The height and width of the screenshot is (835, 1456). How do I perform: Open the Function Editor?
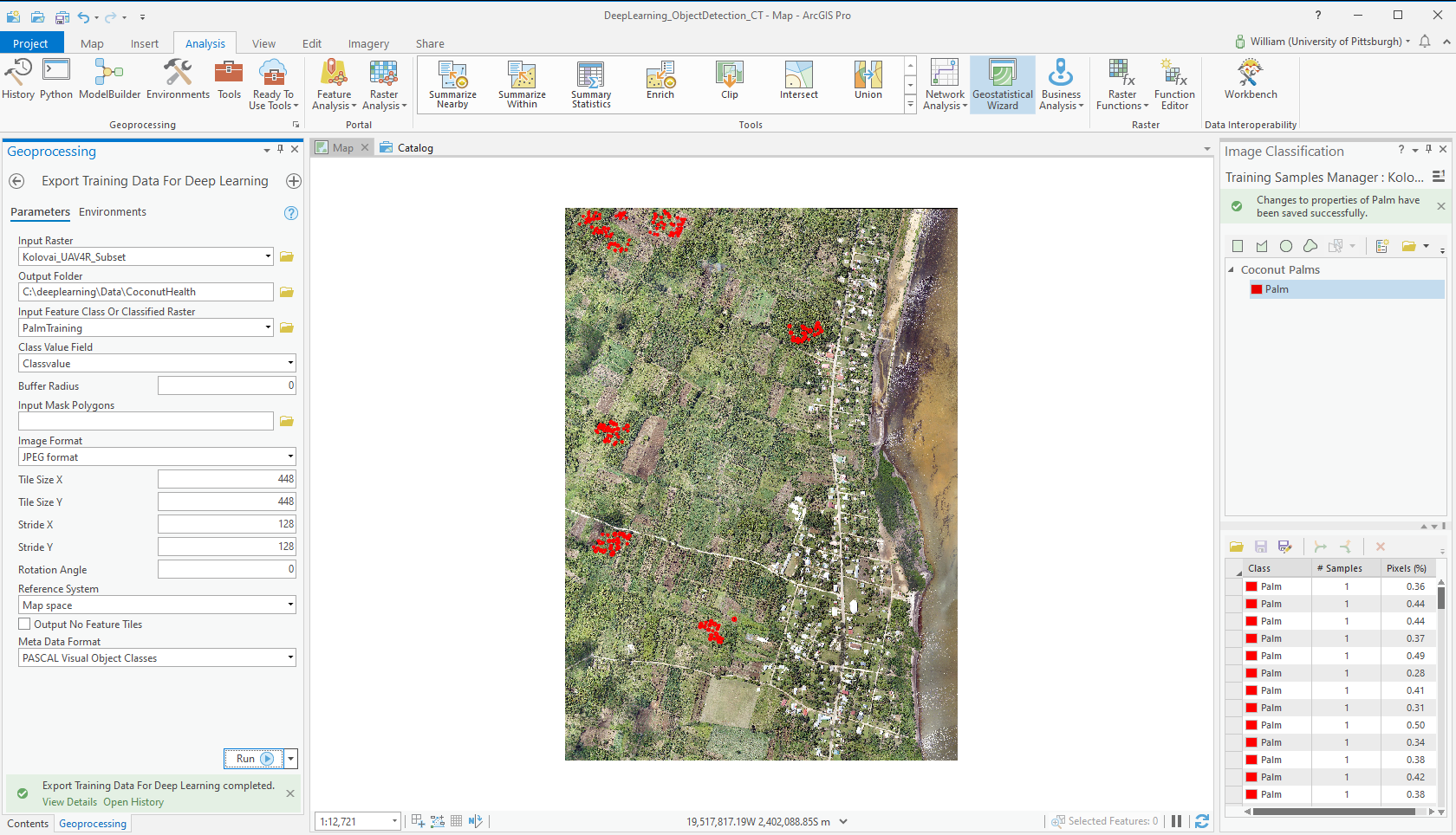point(1174,85)
